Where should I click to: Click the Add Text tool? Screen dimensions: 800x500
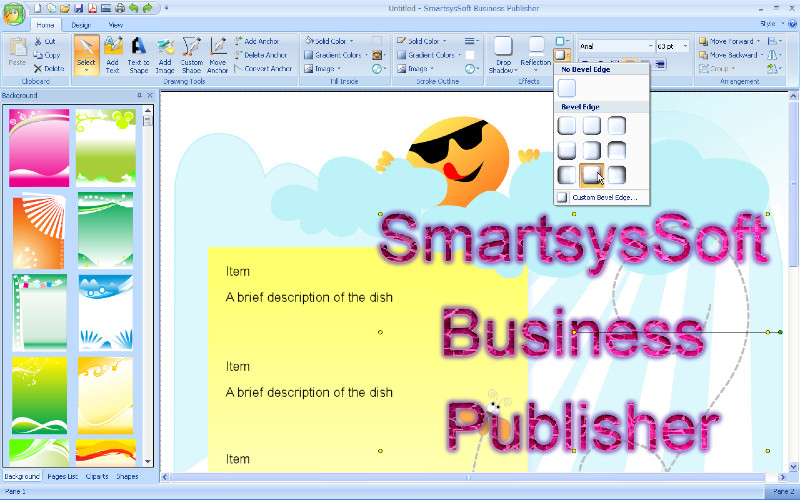[x=113, y=55]
